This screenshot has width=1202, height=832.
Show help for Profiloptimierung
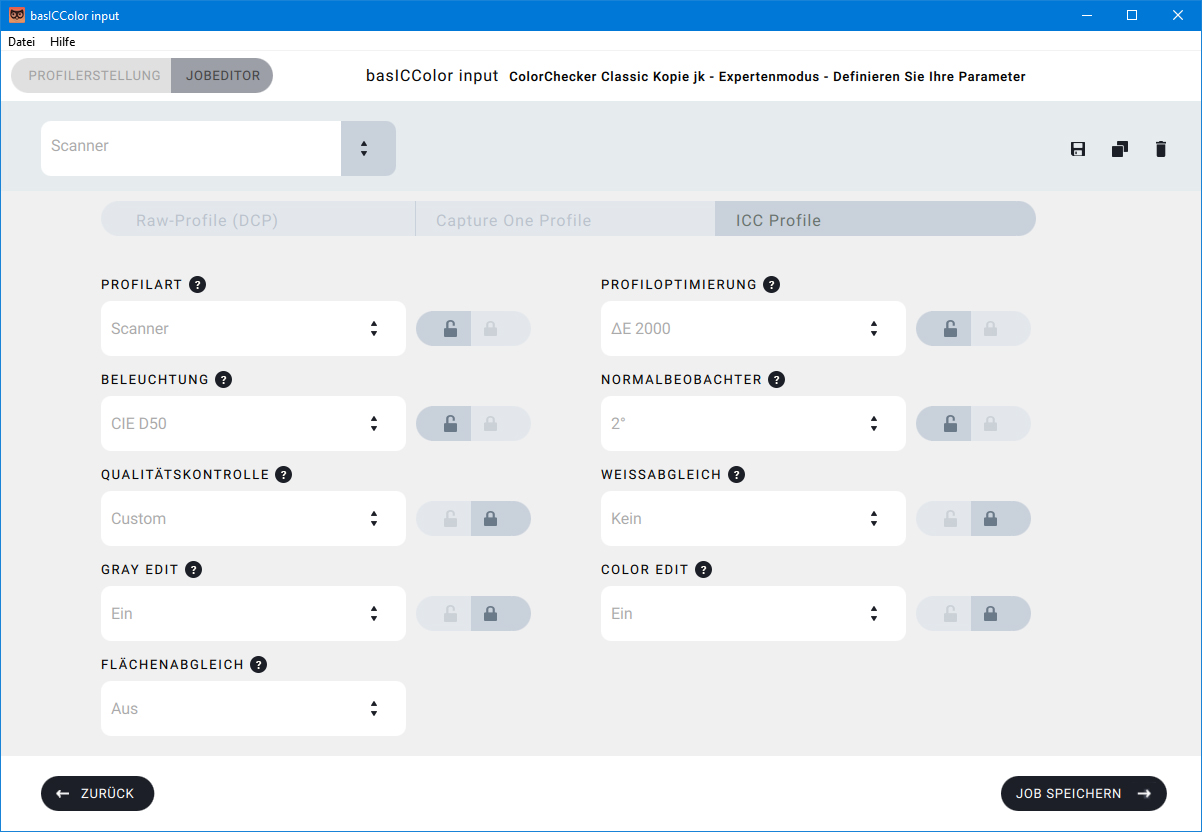pyautogui.click(x=771, y=285)
